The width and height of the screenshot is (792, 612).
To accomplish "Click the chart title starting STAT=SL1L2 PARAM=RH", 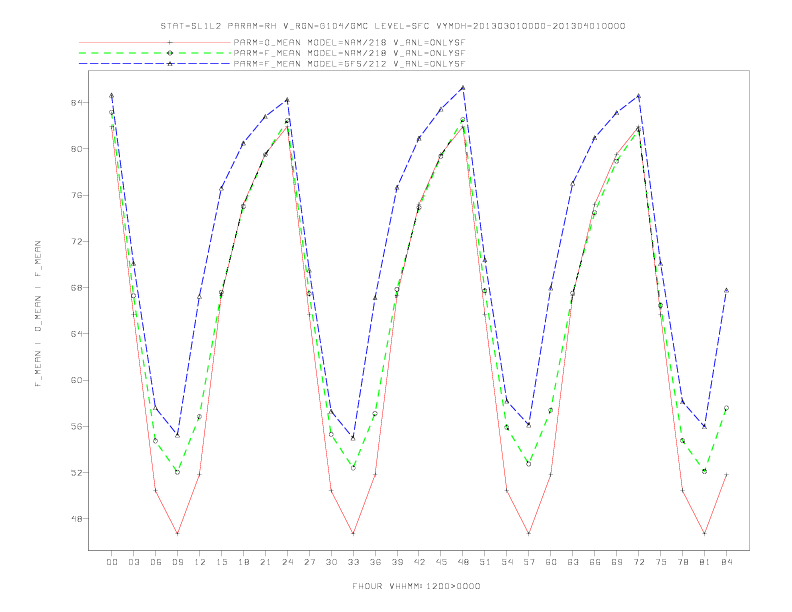I will [x=392, y=26].
